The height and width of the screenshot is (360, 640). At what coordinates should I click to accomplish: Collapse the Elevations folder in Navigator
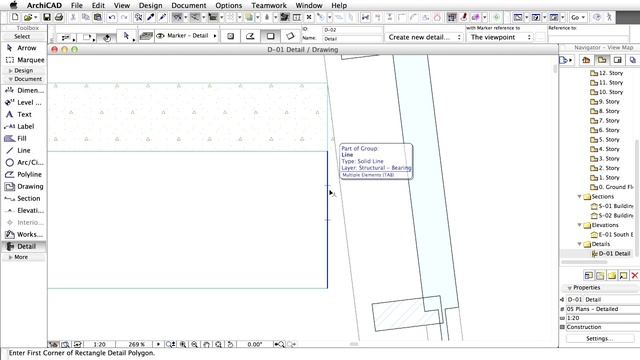[579, 225]
